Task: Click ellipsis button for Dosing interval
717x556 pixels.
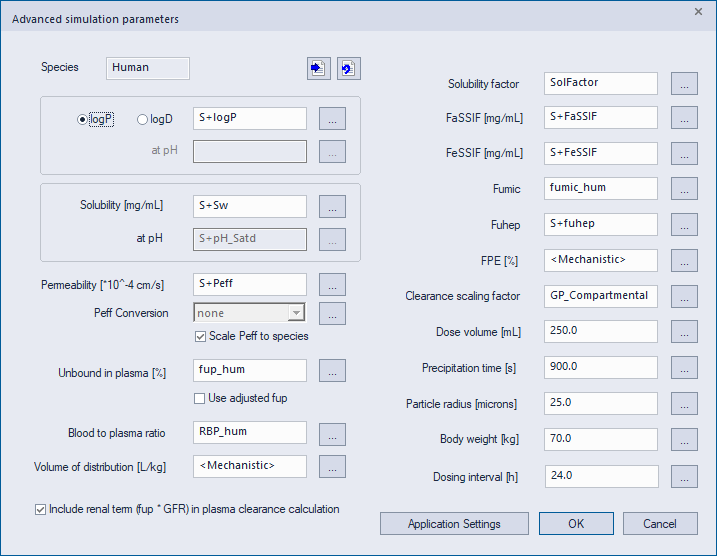Action: [x=685, y=476]
